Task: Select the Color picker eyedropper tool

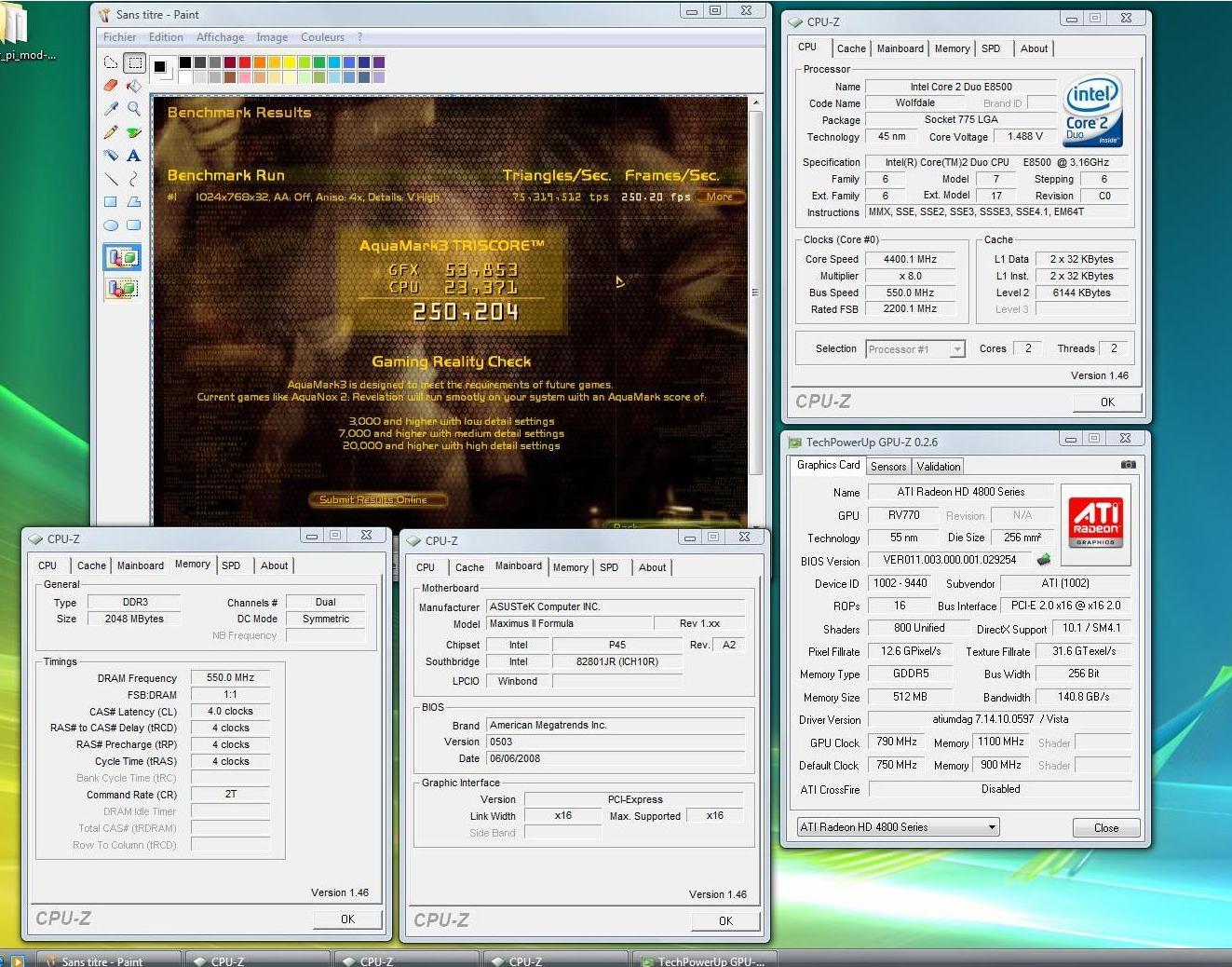Action: click(111, 109)
